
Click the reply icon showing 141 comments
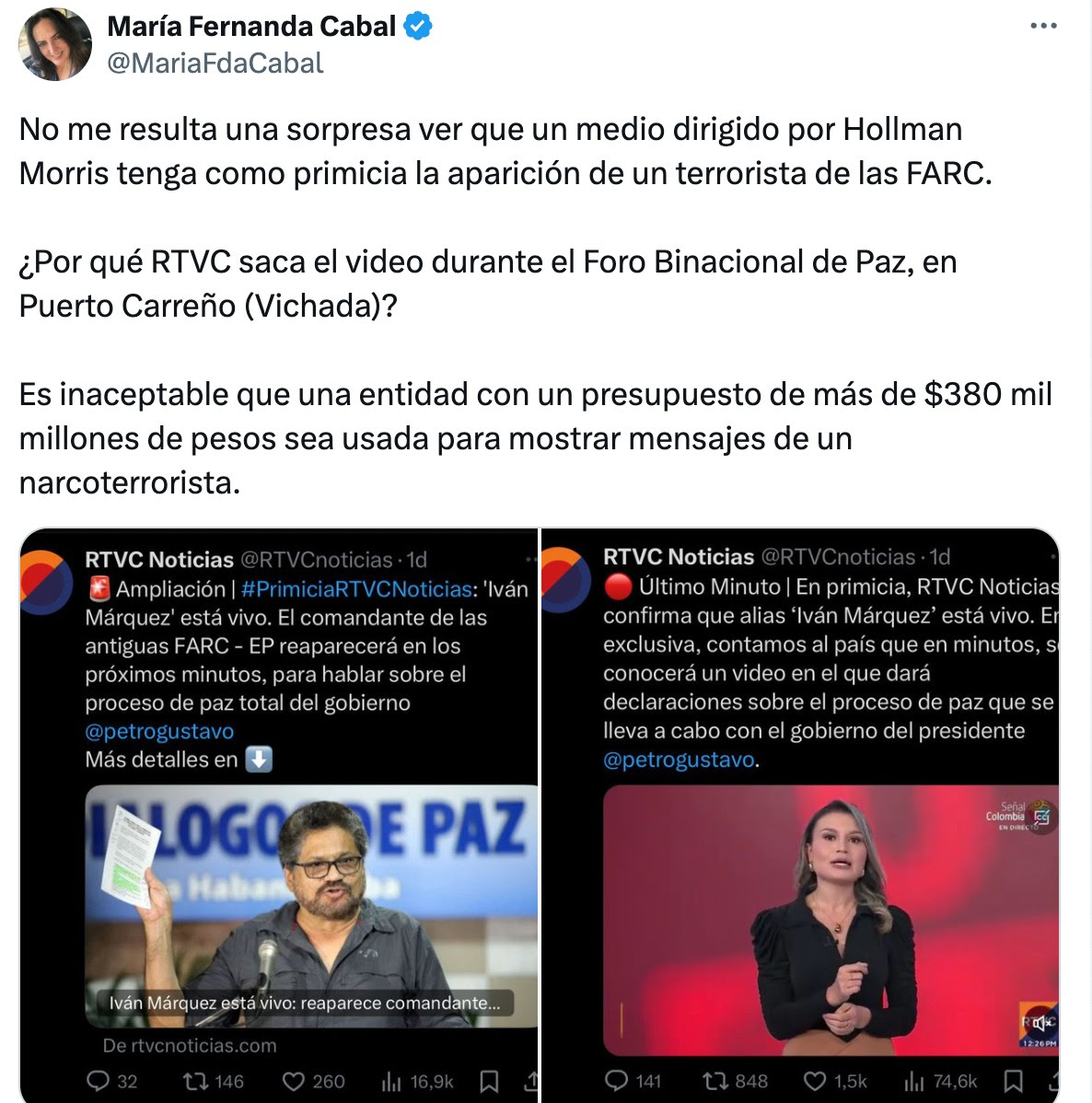(616, 1080)
